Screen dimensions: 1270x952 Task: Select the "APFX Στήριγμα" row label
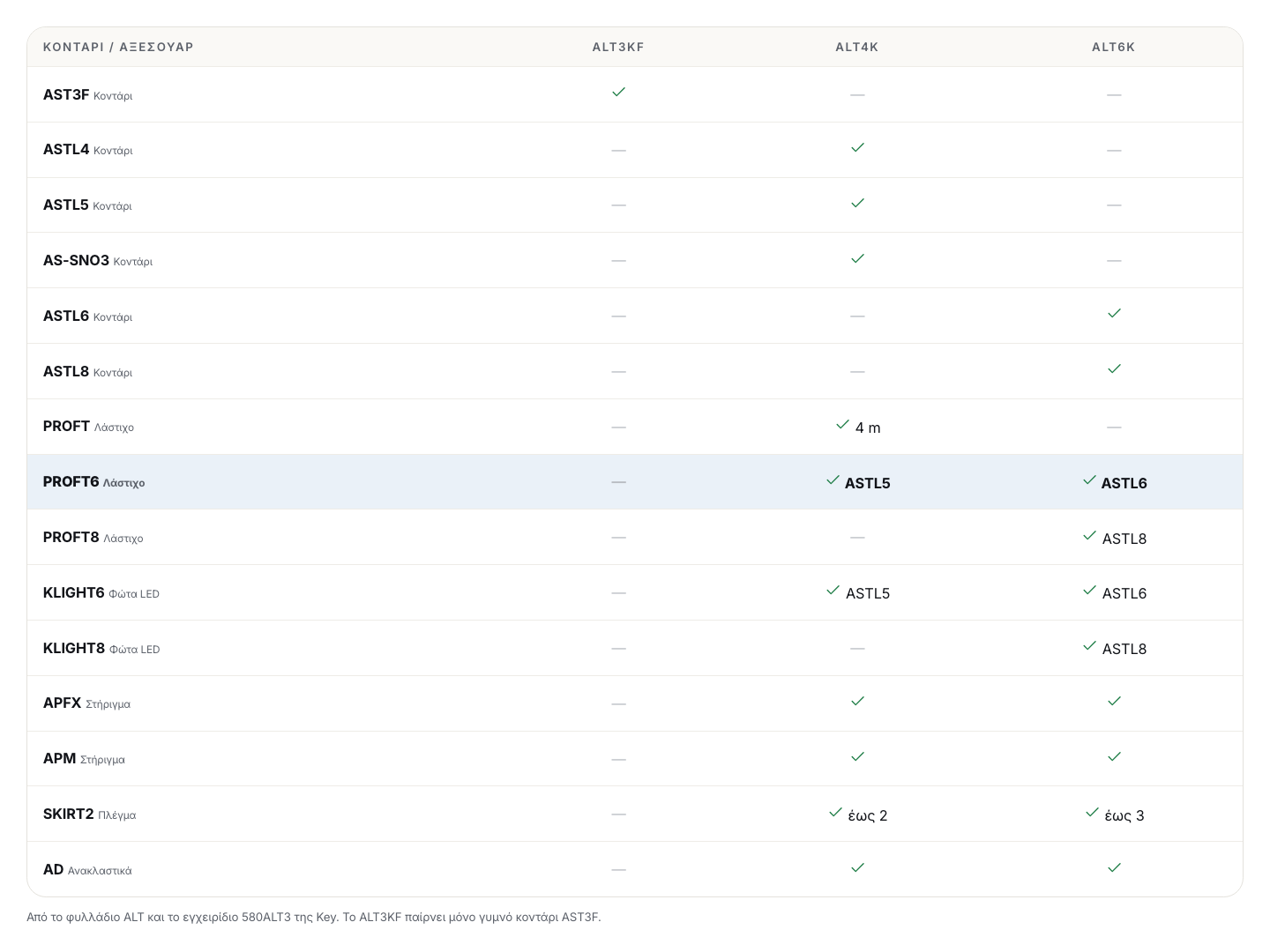pos(86,703)
